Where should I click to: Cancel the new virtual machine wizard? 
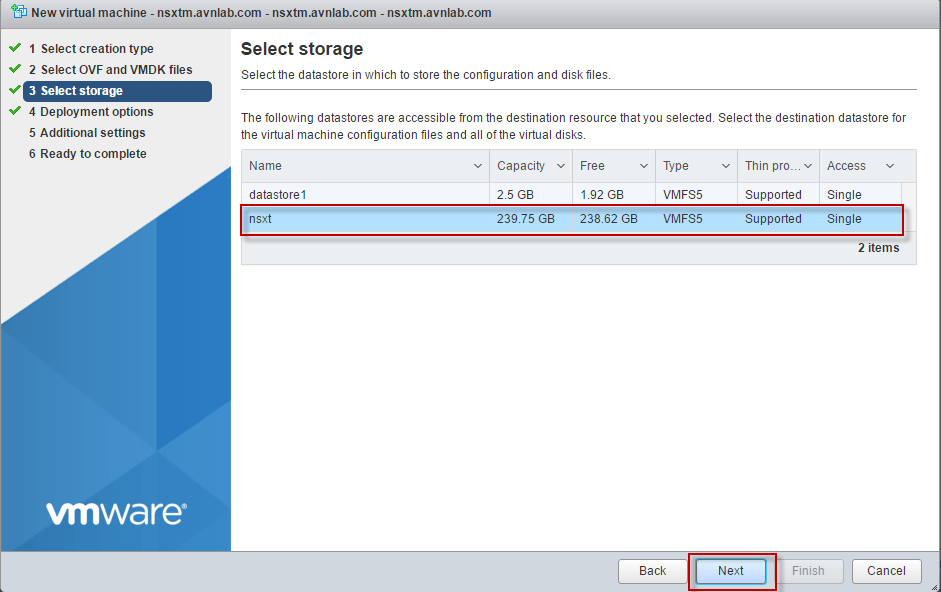(886, 571)
